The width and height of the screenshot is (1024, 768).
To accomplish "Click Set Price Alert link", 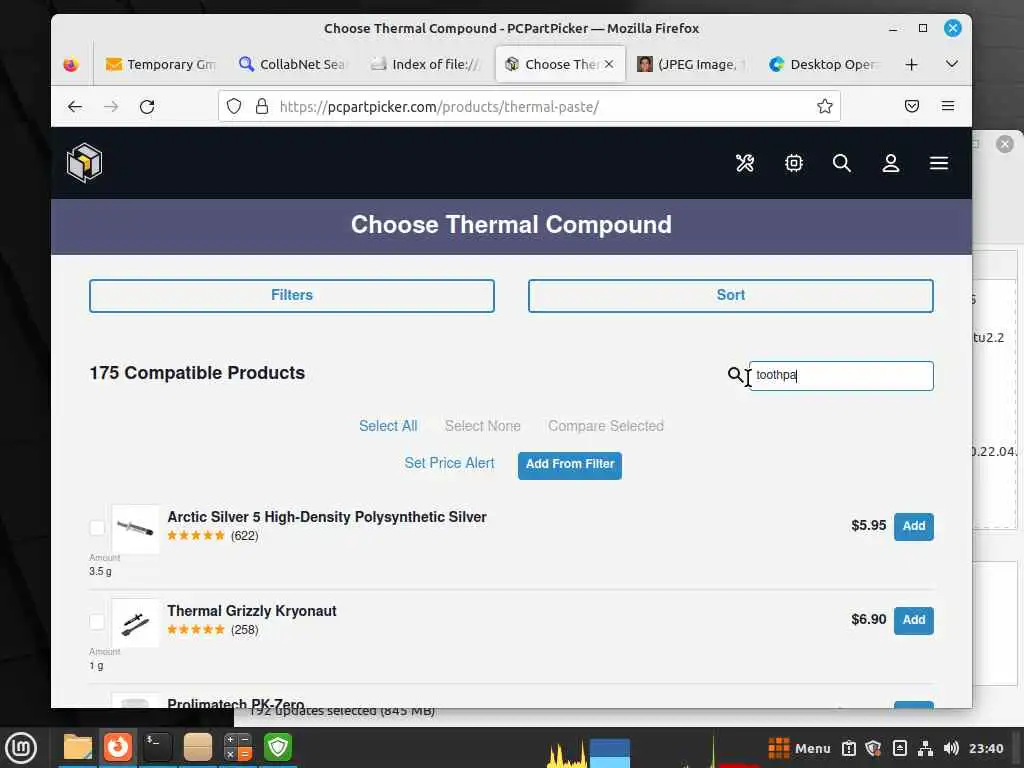I will pos(449,463).
